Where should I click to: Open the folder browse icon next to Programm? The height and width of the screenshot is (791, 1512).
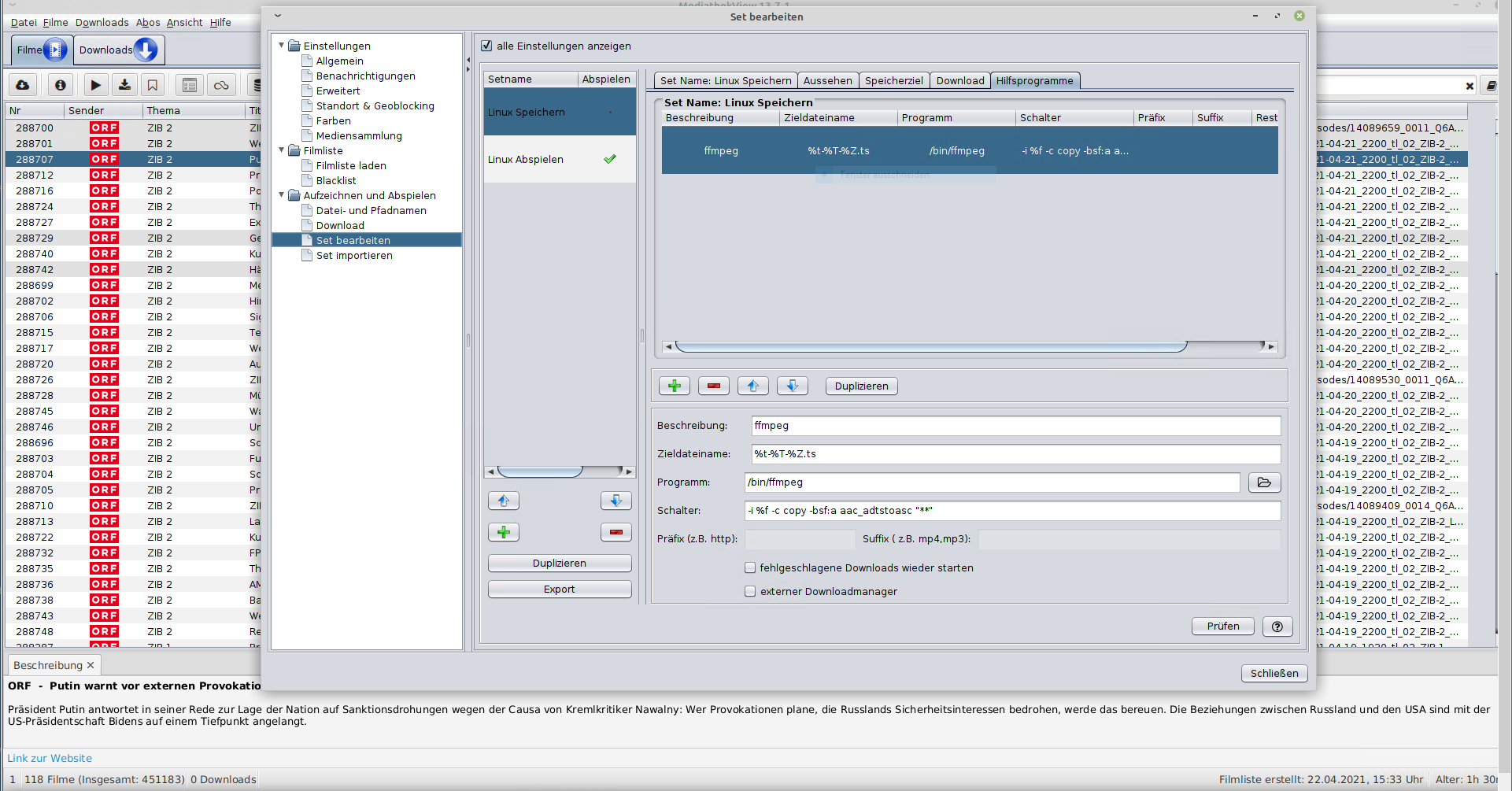click(x=1264, y=482)
